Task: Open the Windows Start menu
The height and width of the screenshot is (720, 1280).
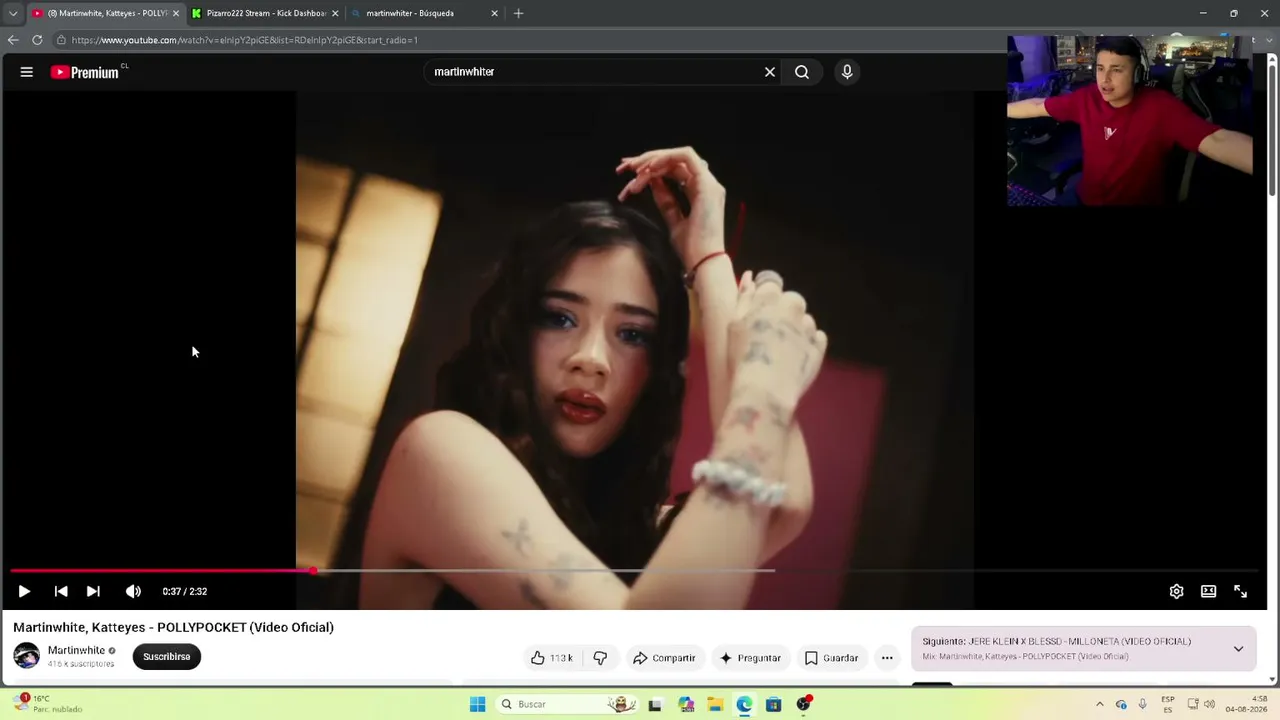Action: coord(478,704)
